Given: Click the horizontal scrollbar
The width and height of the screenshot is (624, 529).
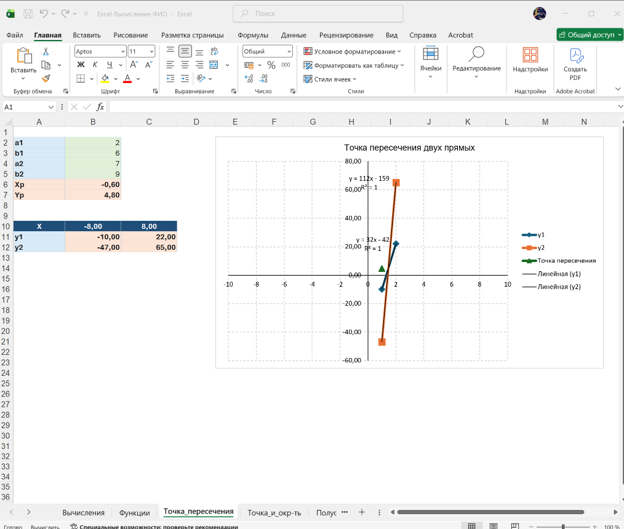Looking at the screenshot, I should pos(490,512).
